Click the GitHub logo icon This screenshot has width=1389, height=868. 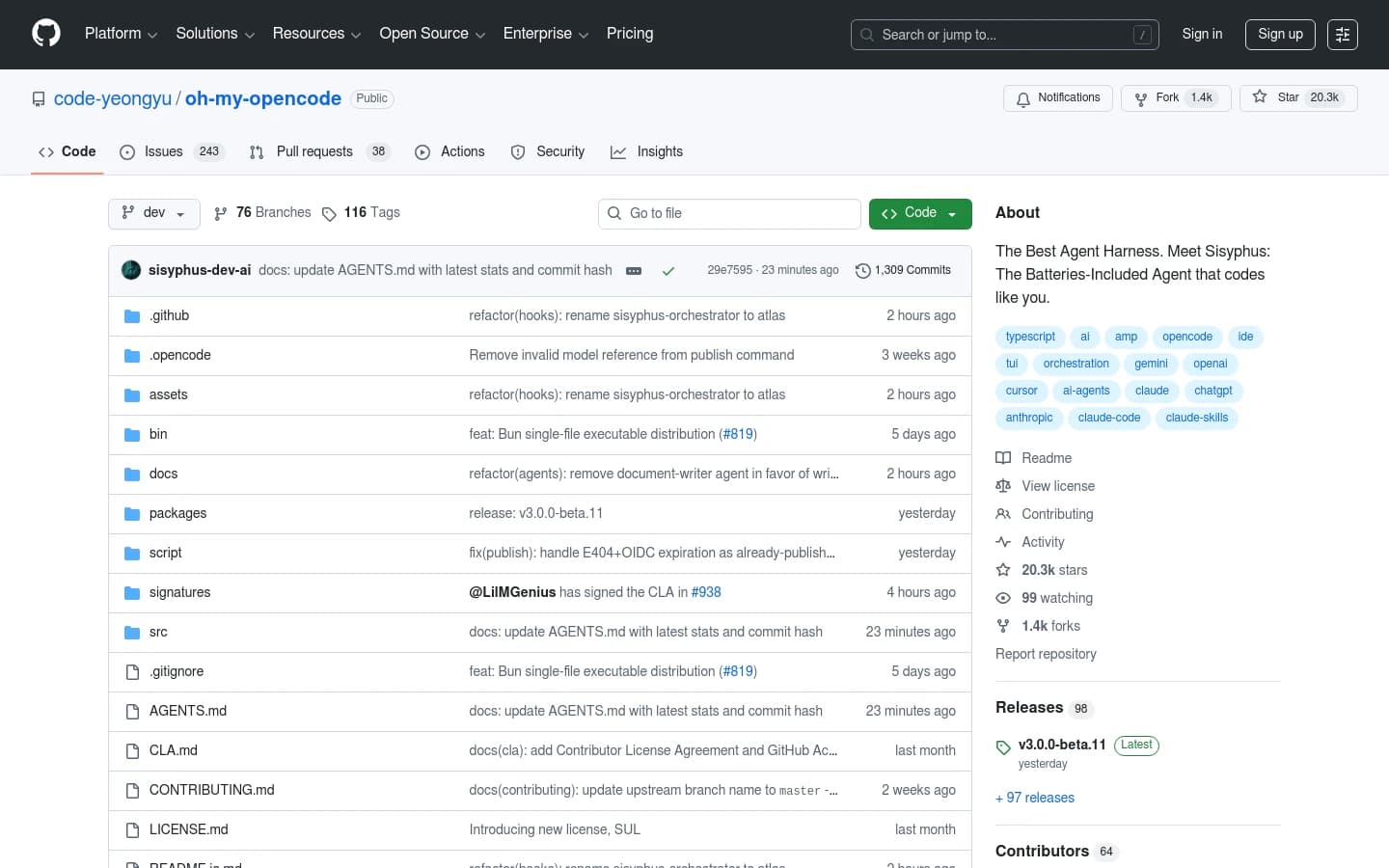45,34
